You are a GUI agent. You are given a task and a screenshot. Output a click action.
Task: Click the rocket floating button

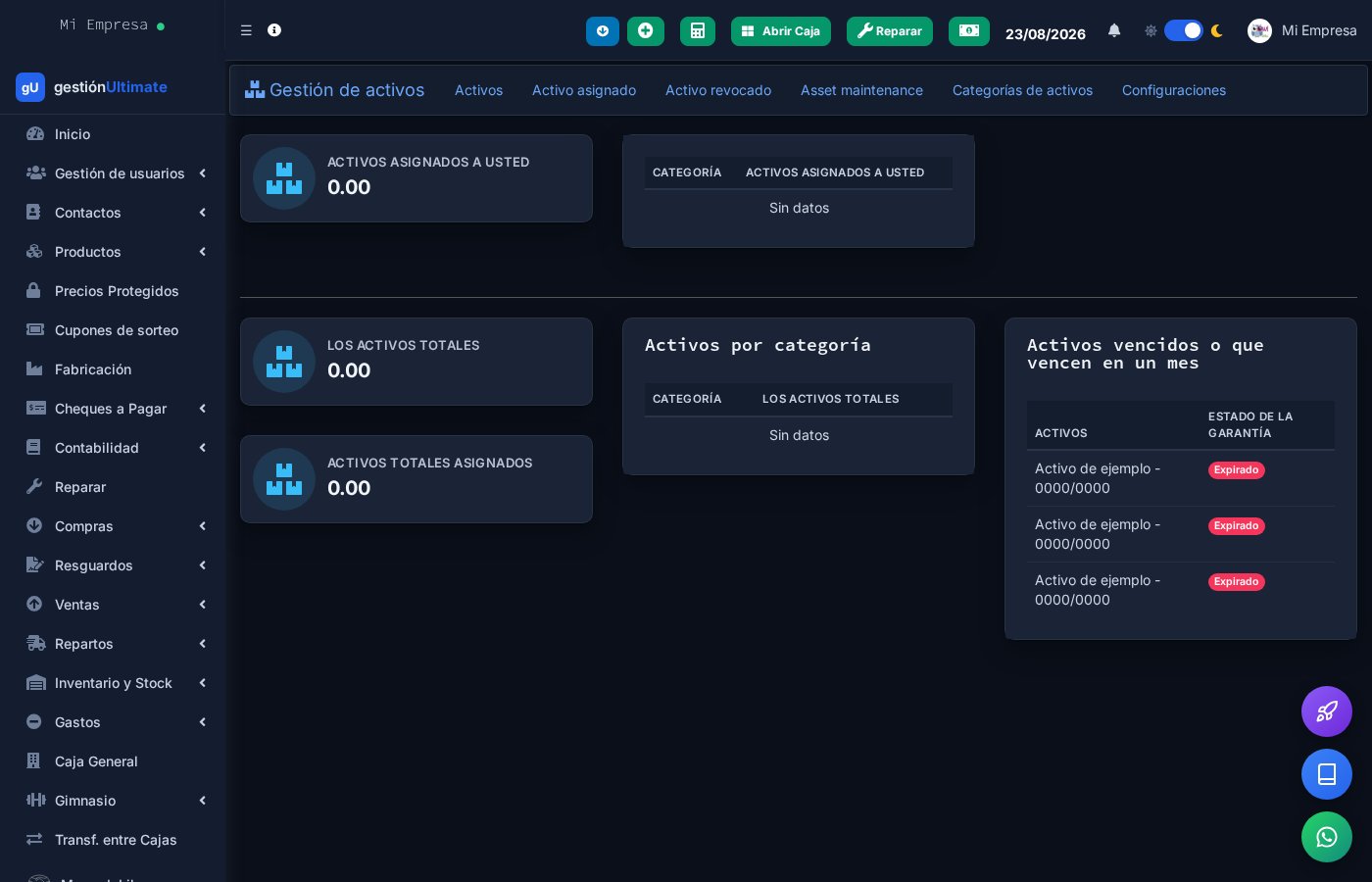[x=1327, y=711]
